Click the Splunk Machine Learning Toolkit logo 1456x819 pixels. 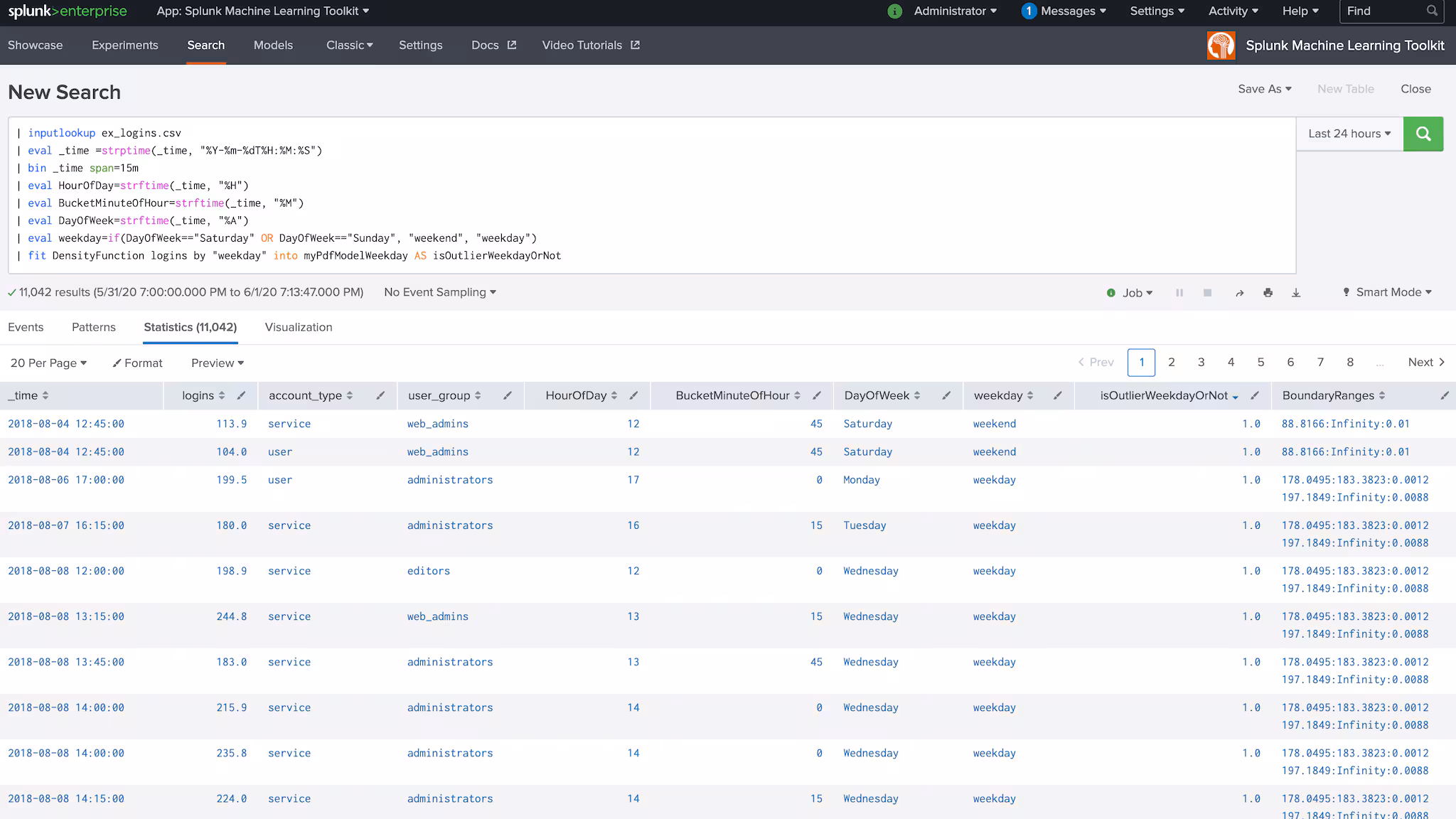pyautogui.click(x=1221, y=45)
